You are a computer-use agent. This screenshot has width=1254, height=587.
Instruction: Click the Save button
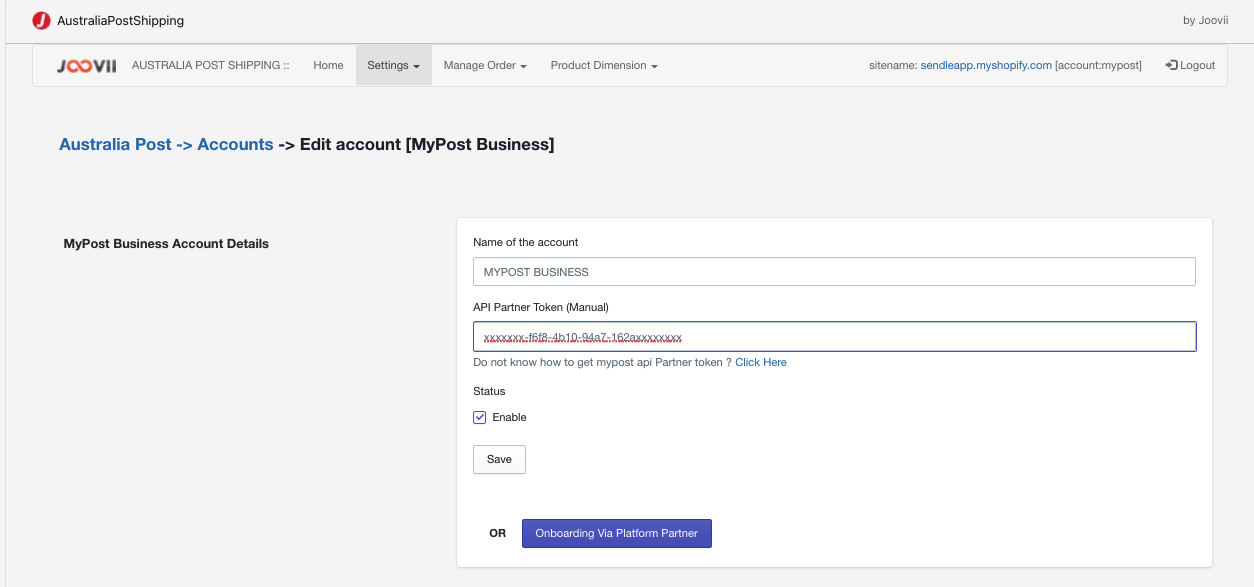(x=499, y=459)
